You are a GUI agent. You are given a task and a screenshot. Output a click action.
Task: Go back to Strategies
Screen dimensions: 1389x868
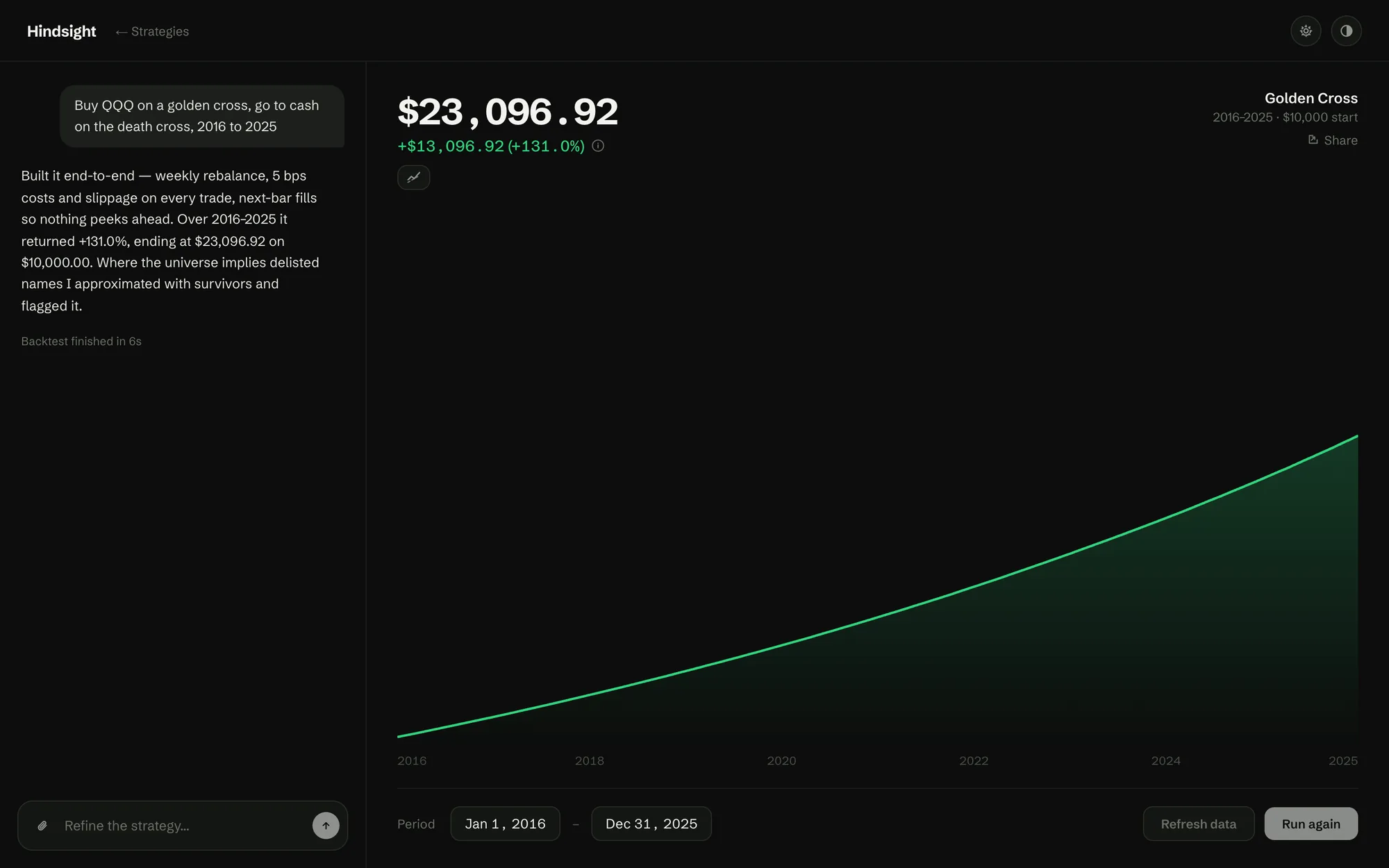coord(152,31)
